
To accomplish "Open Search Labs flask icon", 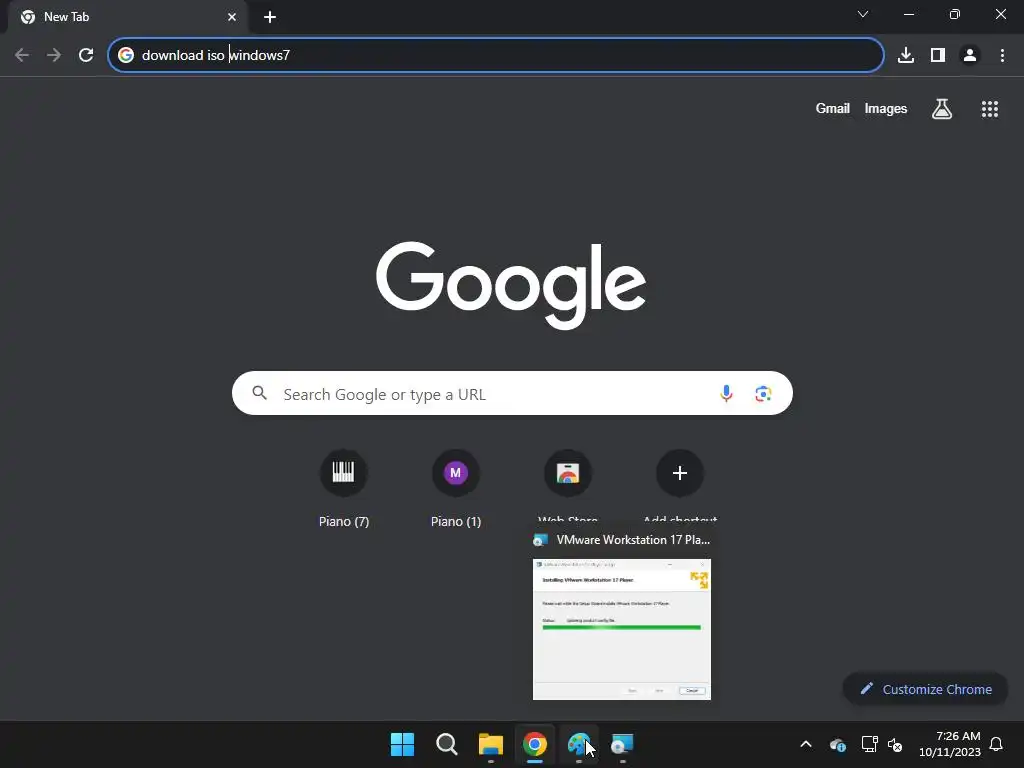I will 942,108.
